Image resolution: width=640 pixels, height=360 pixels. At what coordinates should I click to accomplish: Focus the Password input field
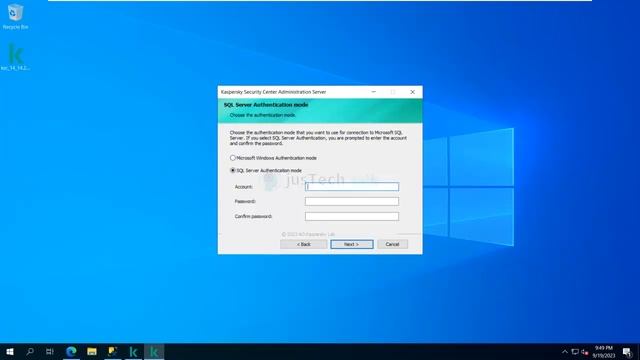(352, 201)
